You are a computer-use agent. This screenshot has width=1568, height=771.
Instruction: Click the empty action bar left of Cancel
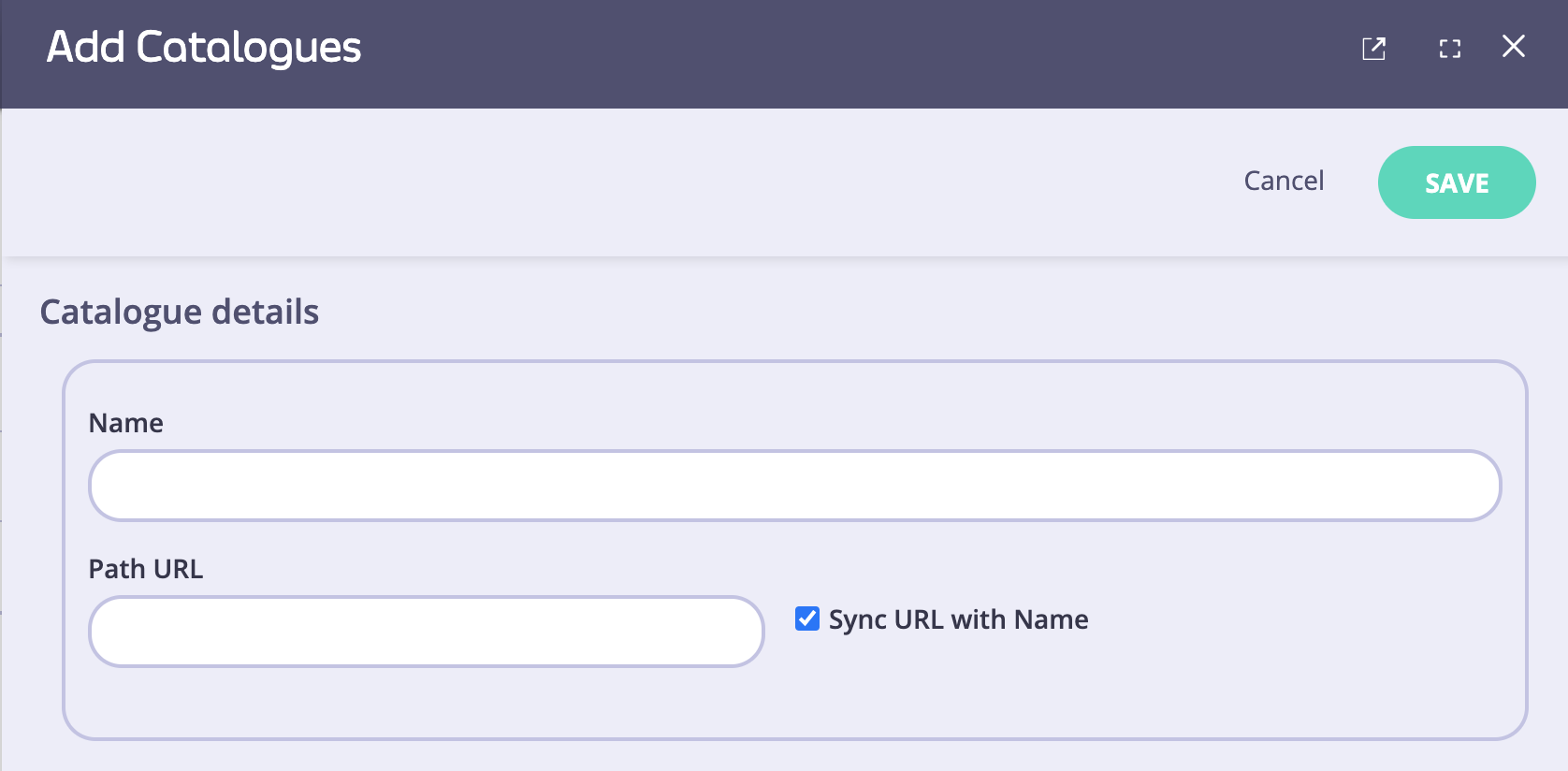pos(608,182)
